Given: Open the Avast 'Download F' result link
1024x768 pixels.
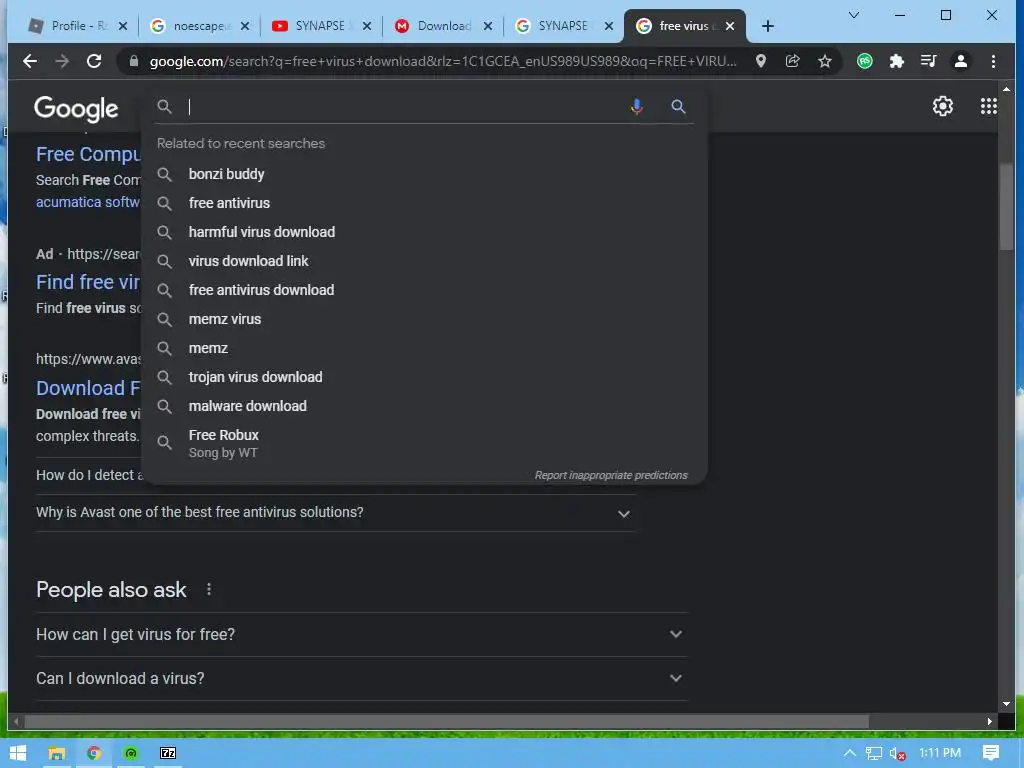Looking at the screenshot, I should point(88,388).
